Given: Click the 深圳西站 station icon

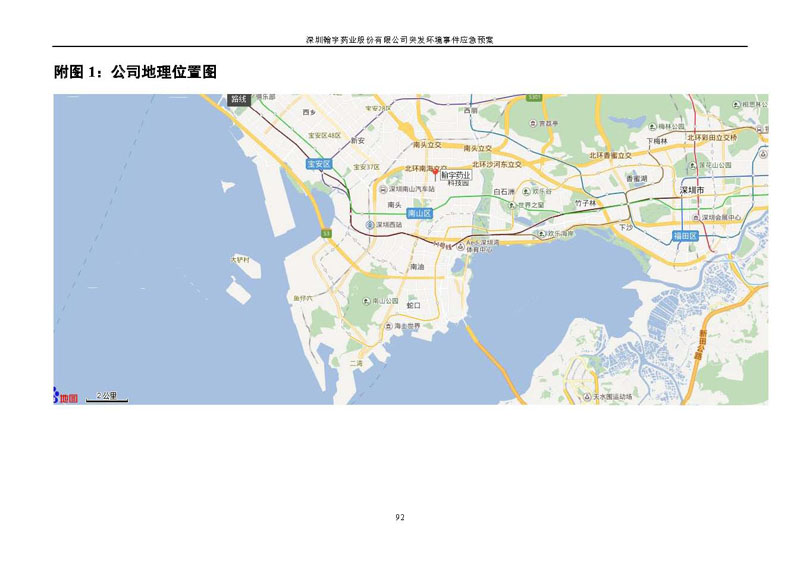Looking at the screenshot, I should [x=370, y=225].
